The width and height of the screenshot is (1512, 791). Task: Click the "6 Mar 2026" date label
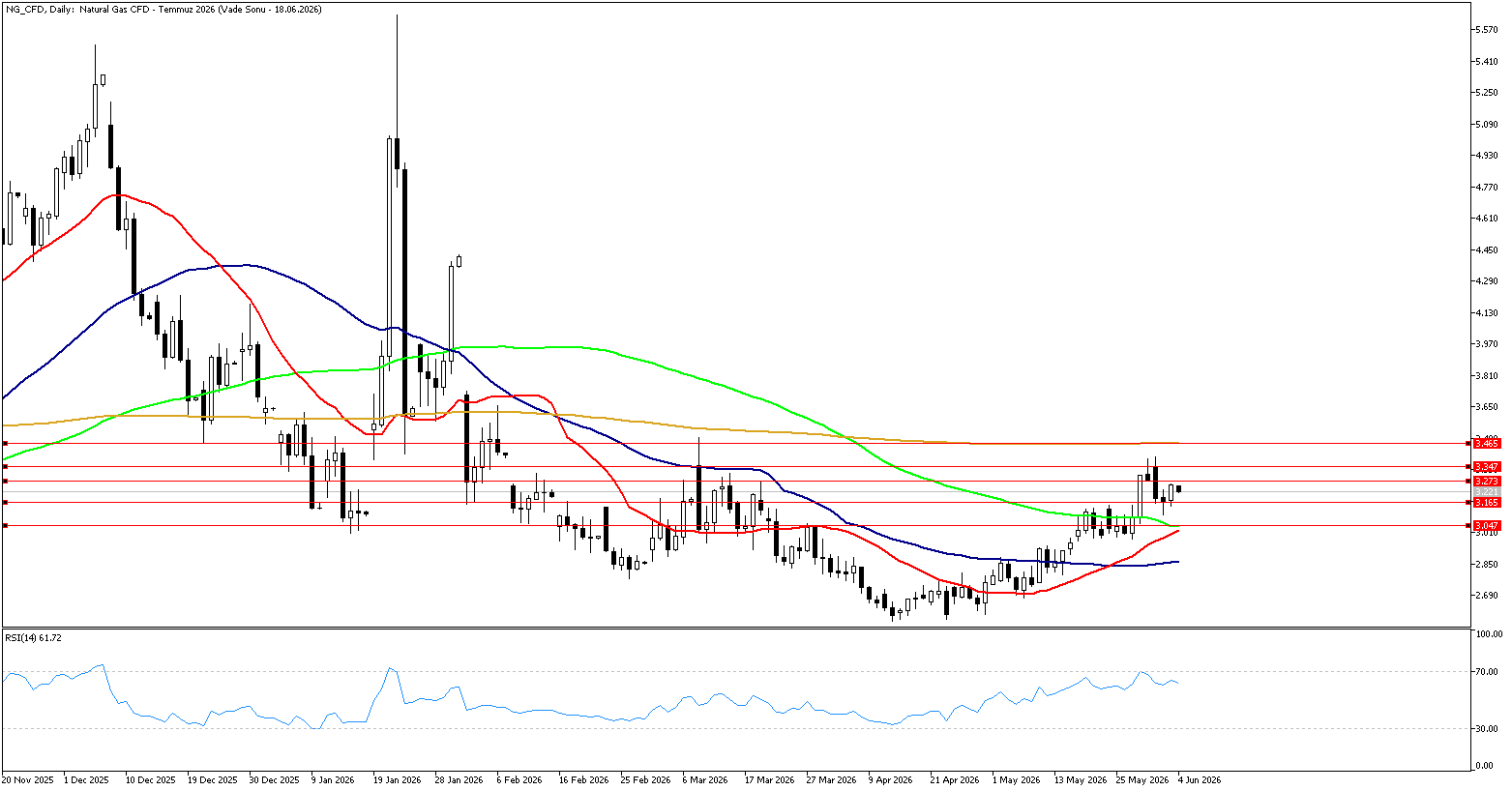(705, 779)
